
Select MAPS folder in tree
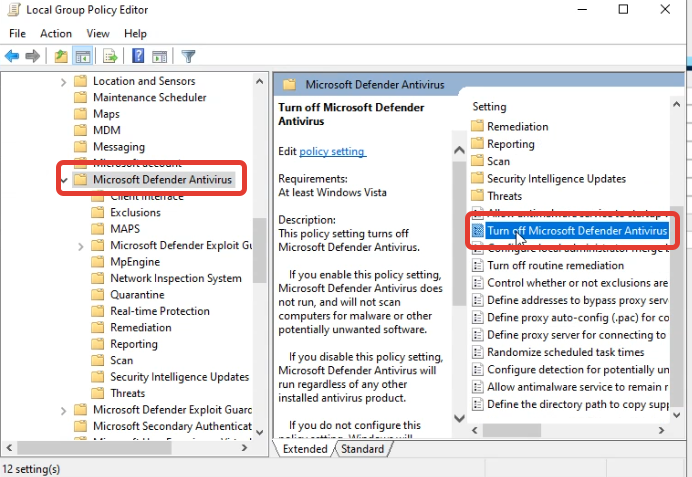pos(125,229)
